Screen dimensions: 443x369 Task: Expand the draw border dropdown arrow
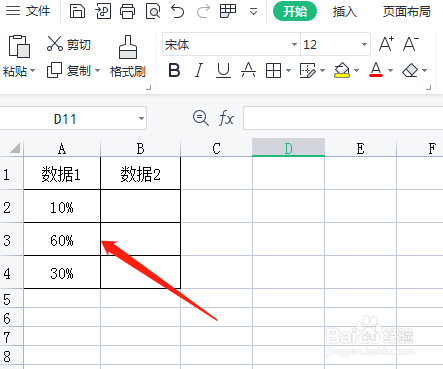[x=322, y=70]
